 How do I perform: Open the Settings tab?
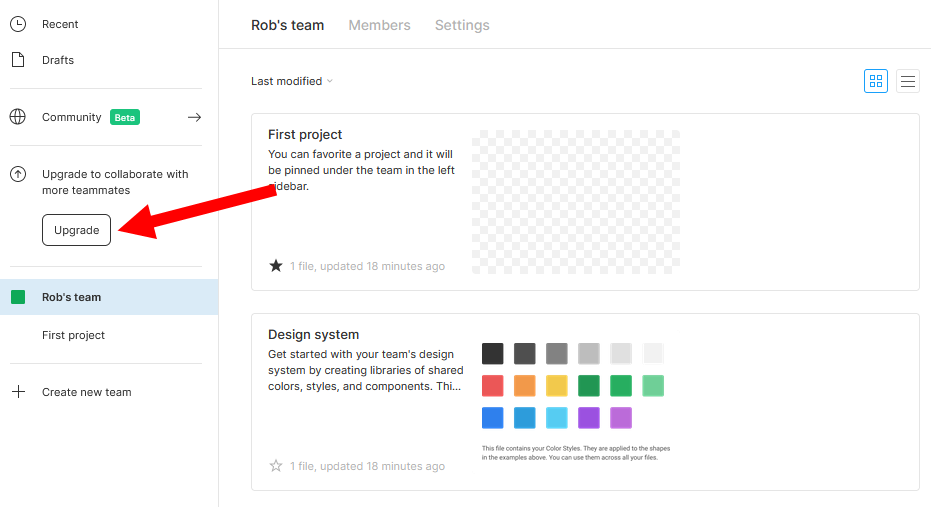tap(462, 25)
